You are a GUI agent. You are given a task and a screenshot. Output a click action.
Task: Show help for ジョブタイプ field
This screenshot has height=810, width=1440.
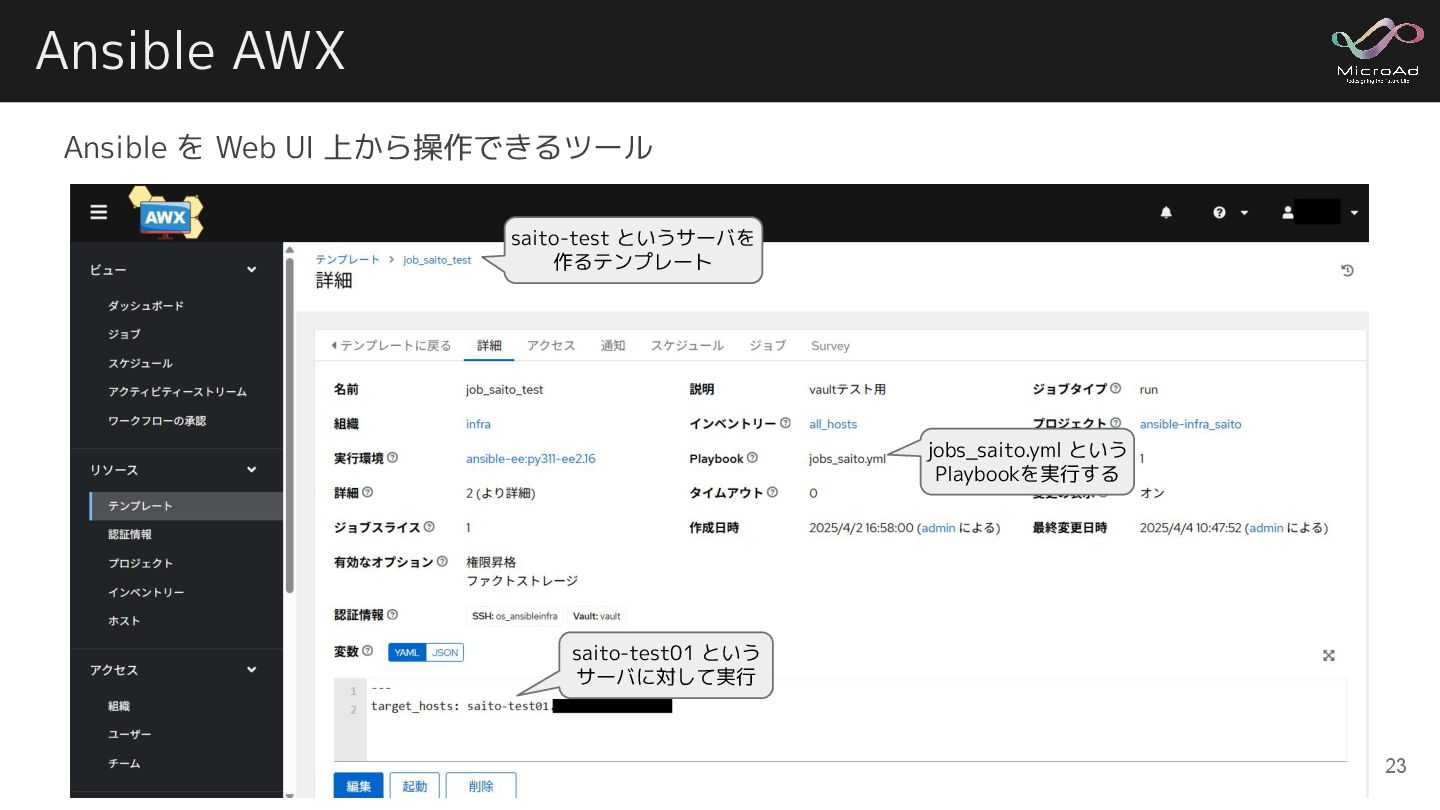point(1115,389)
